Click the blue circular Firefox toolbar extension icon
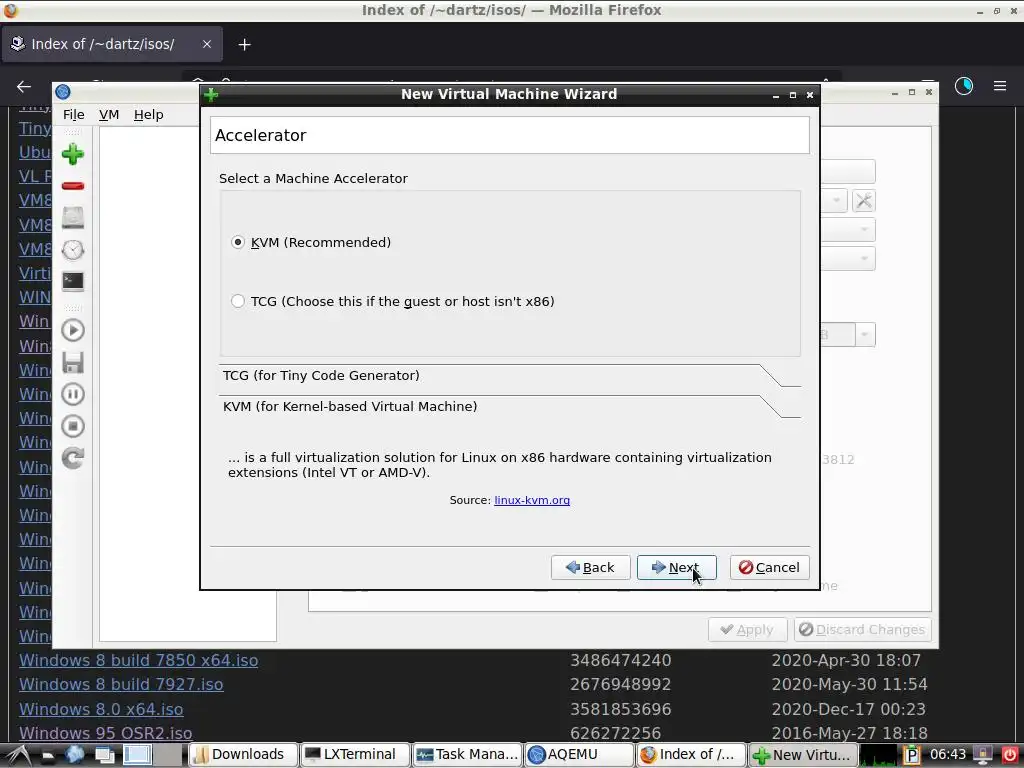1024x768 pixels. (x=964, y=86)
